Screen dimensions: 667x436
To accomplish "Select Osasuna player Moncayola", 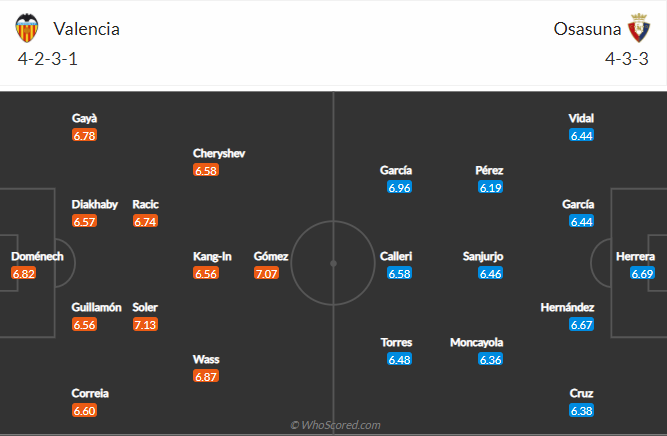I will (477, 342).
